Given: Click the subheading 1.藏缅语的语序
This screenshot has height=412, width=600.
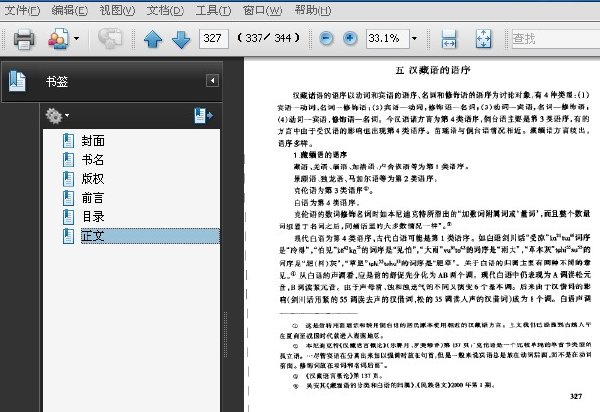Looking at the screenshot, I should pyautogui.click(x=320, y=155).
